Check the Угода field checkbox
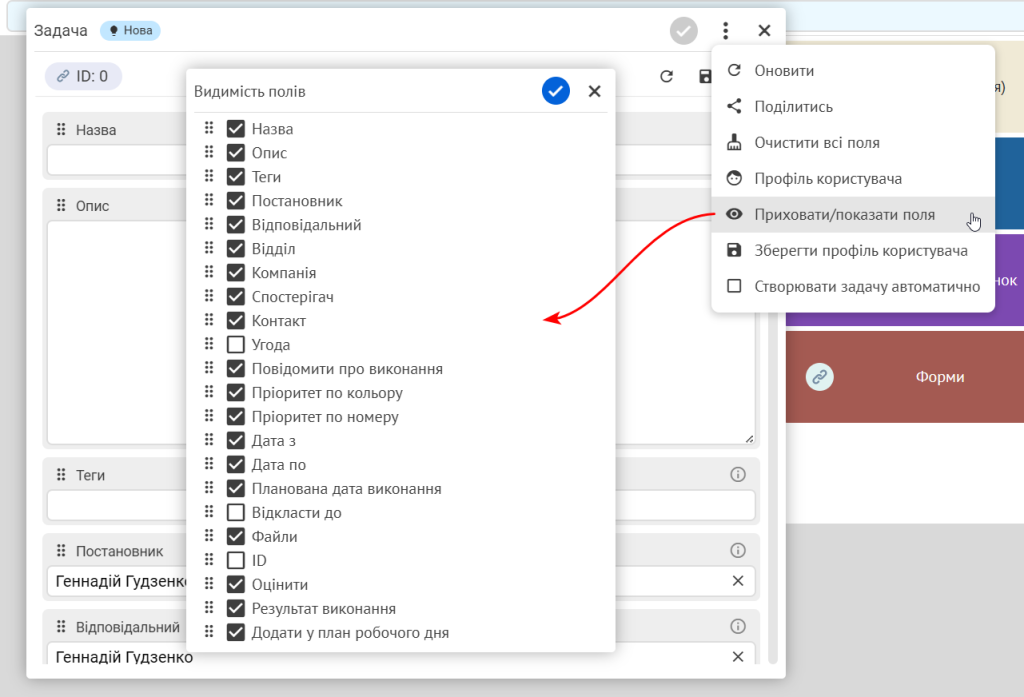1024x697 pixels. click(236, 345)
